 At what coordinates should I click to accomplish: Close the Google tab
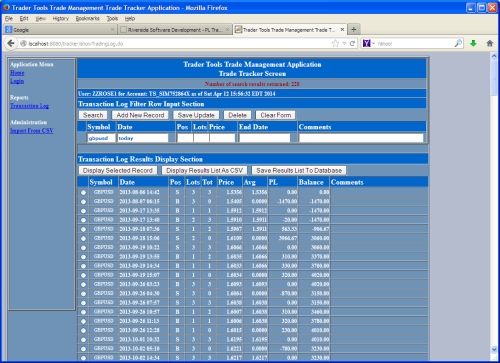click(112, 30)
